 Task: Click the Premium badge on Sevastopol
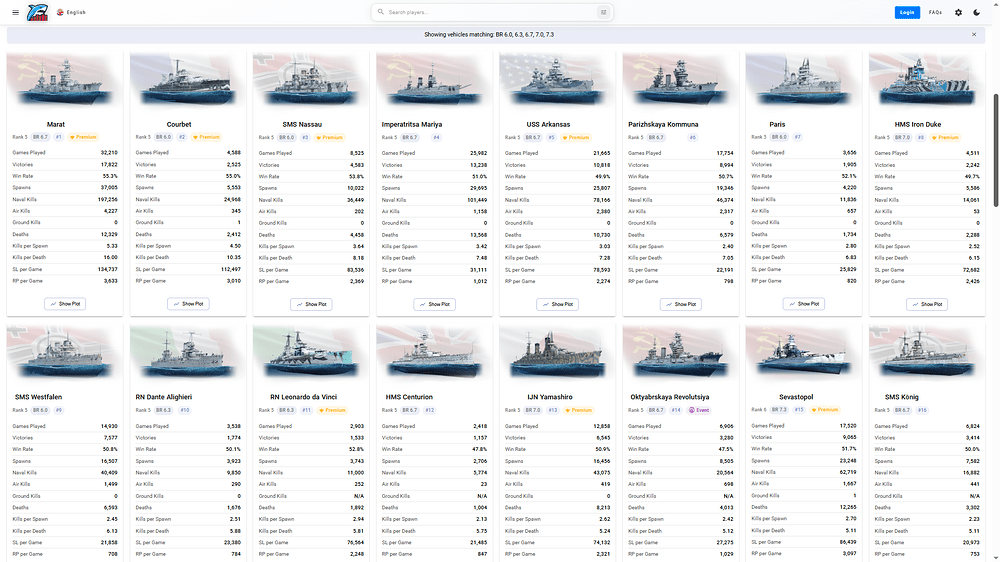click(x=825, y=410)
